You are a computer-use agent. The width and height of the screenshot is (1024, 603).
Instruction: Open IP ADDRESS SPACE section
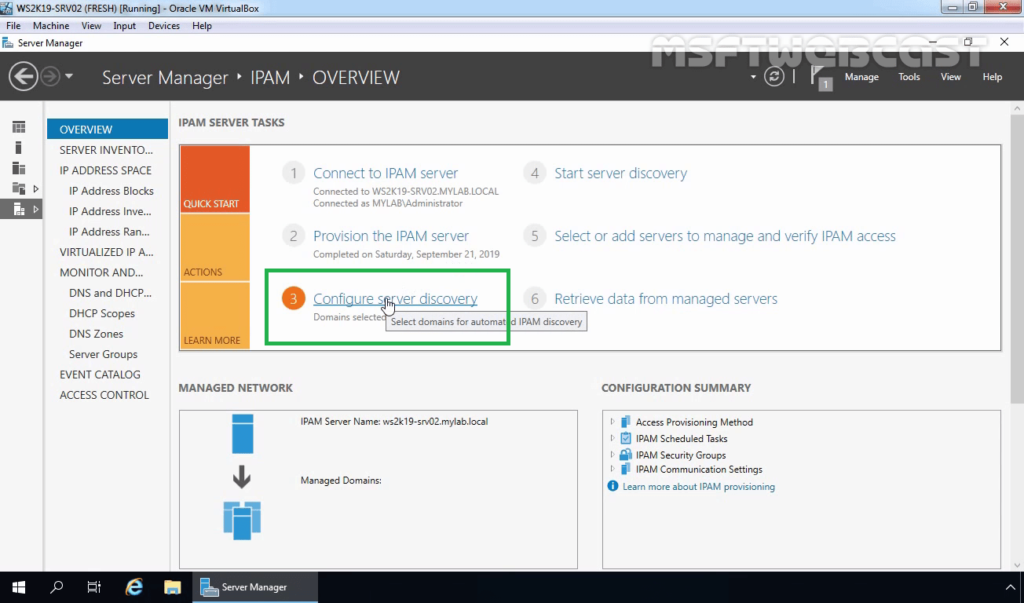[105, 170]
